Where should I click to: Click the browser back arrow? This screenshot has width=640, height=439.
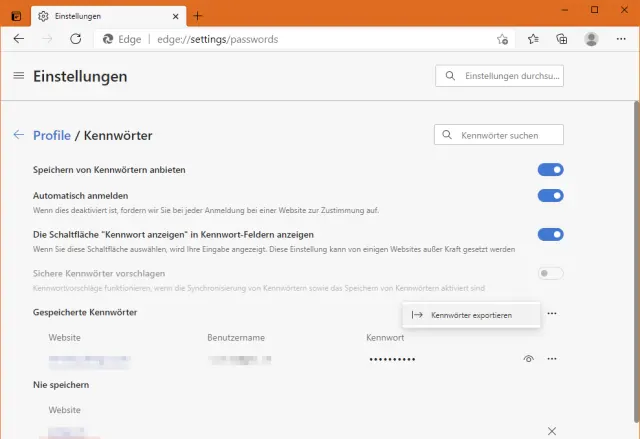point(19,39)
